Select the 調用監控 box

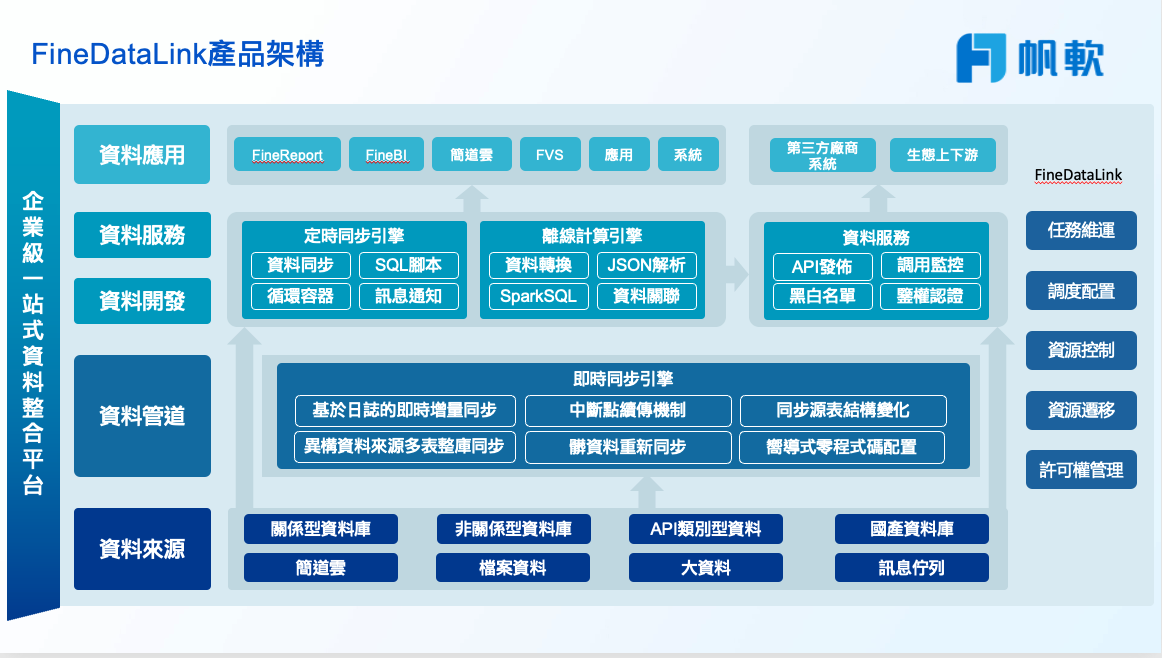(x=931, y=265)
